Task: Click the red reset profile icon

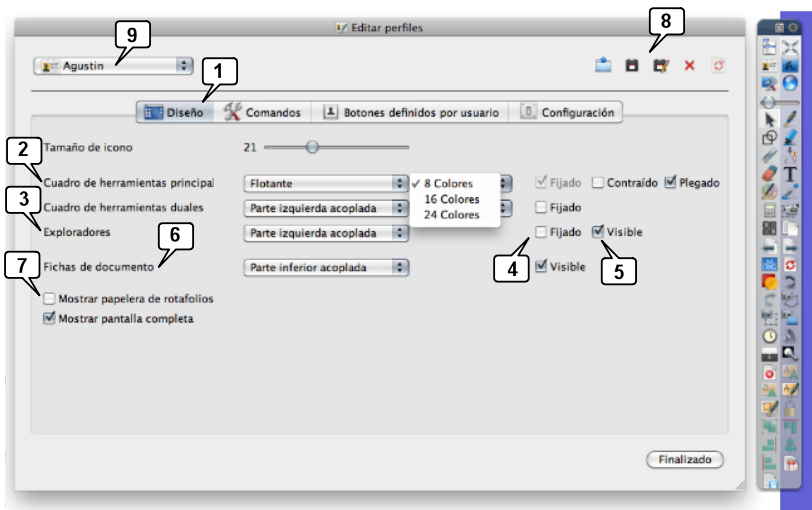Action: (718, 66)
